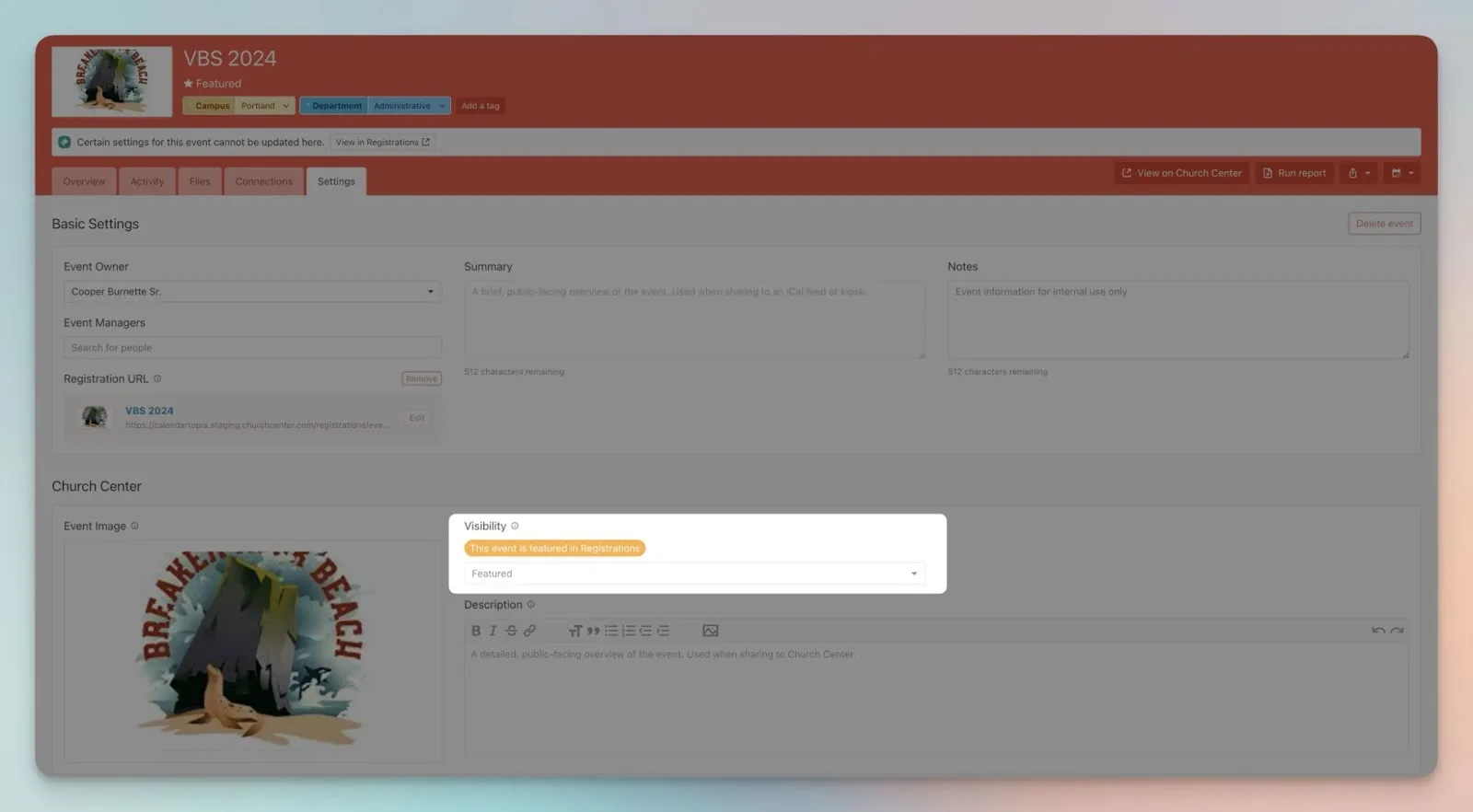
Task: Open the View in Registrations link
Action: click(x=382, y=143)
